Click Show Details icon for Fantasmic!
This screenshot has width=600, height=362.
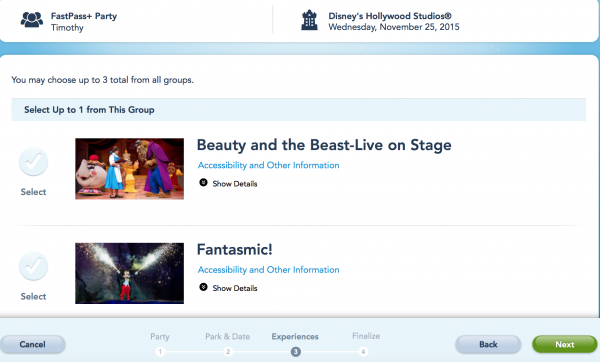point(203,287)
